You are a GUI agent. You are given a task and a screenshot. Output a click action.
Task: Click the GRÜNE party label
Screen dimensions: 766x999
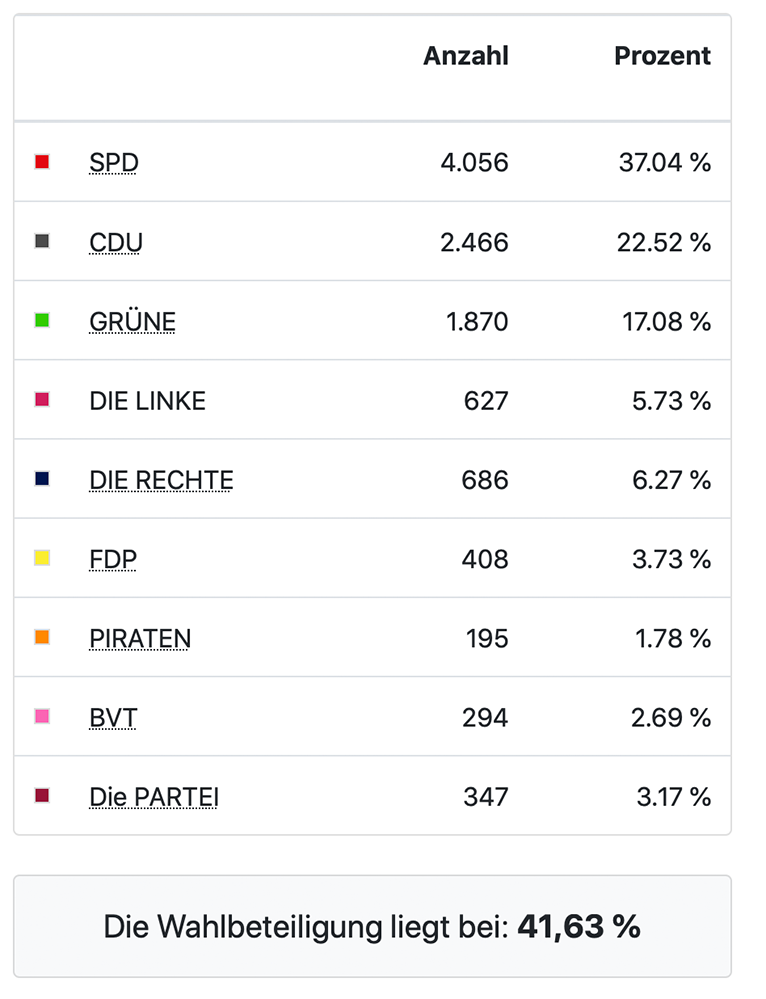click(x=132, y=322)
